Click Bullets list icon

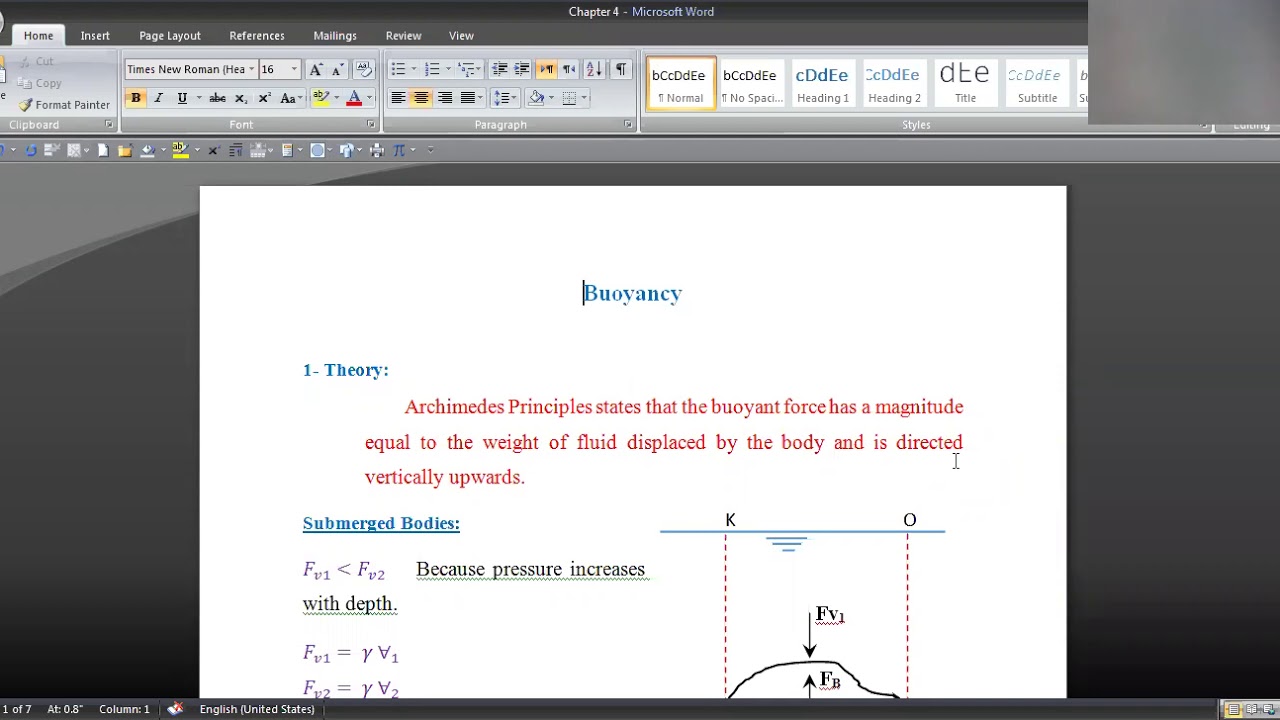(398, 69)
